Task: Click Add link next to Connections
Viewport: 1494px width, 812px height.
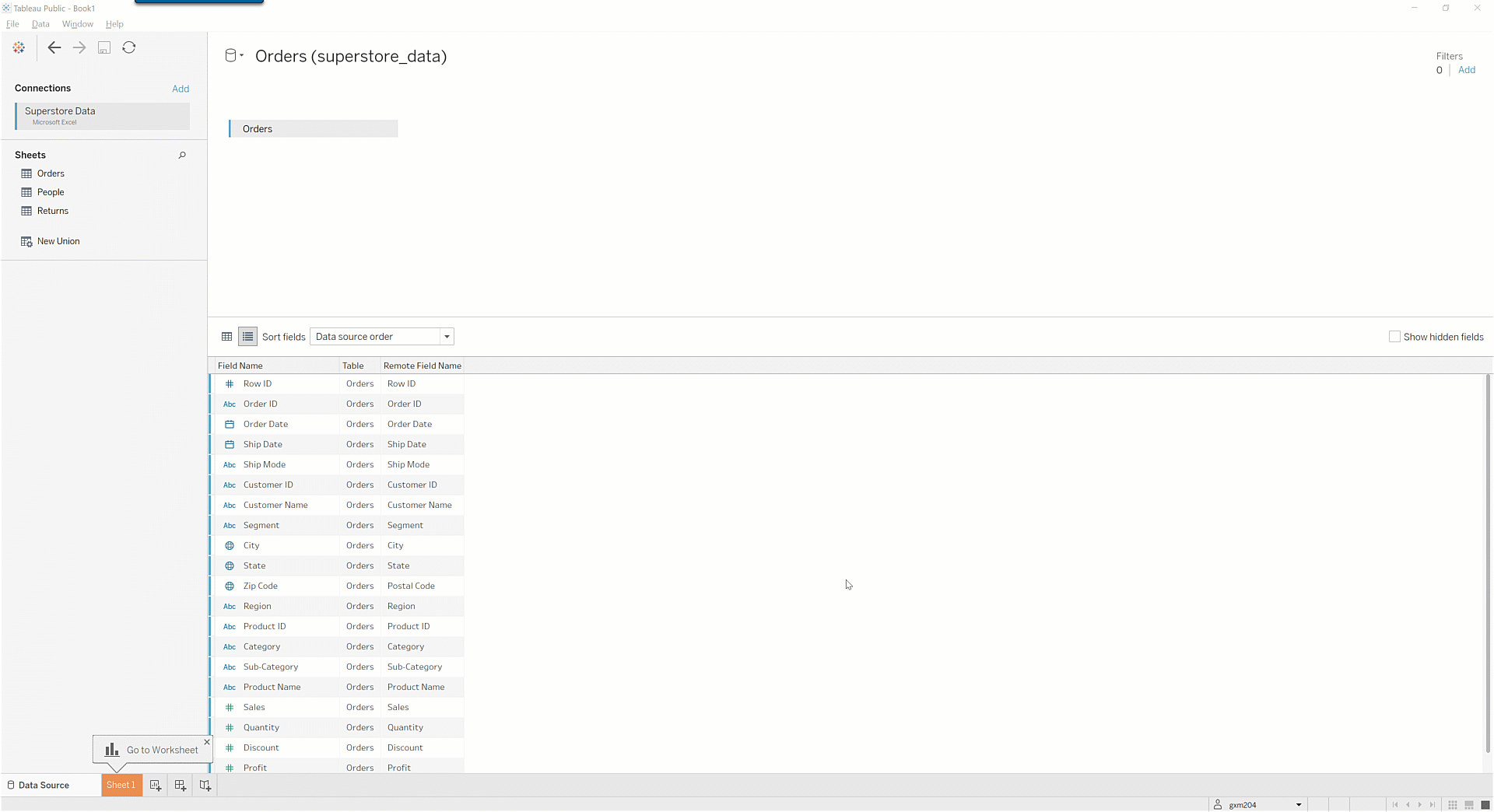Action: pyautogui.click(x=181, y=89)
